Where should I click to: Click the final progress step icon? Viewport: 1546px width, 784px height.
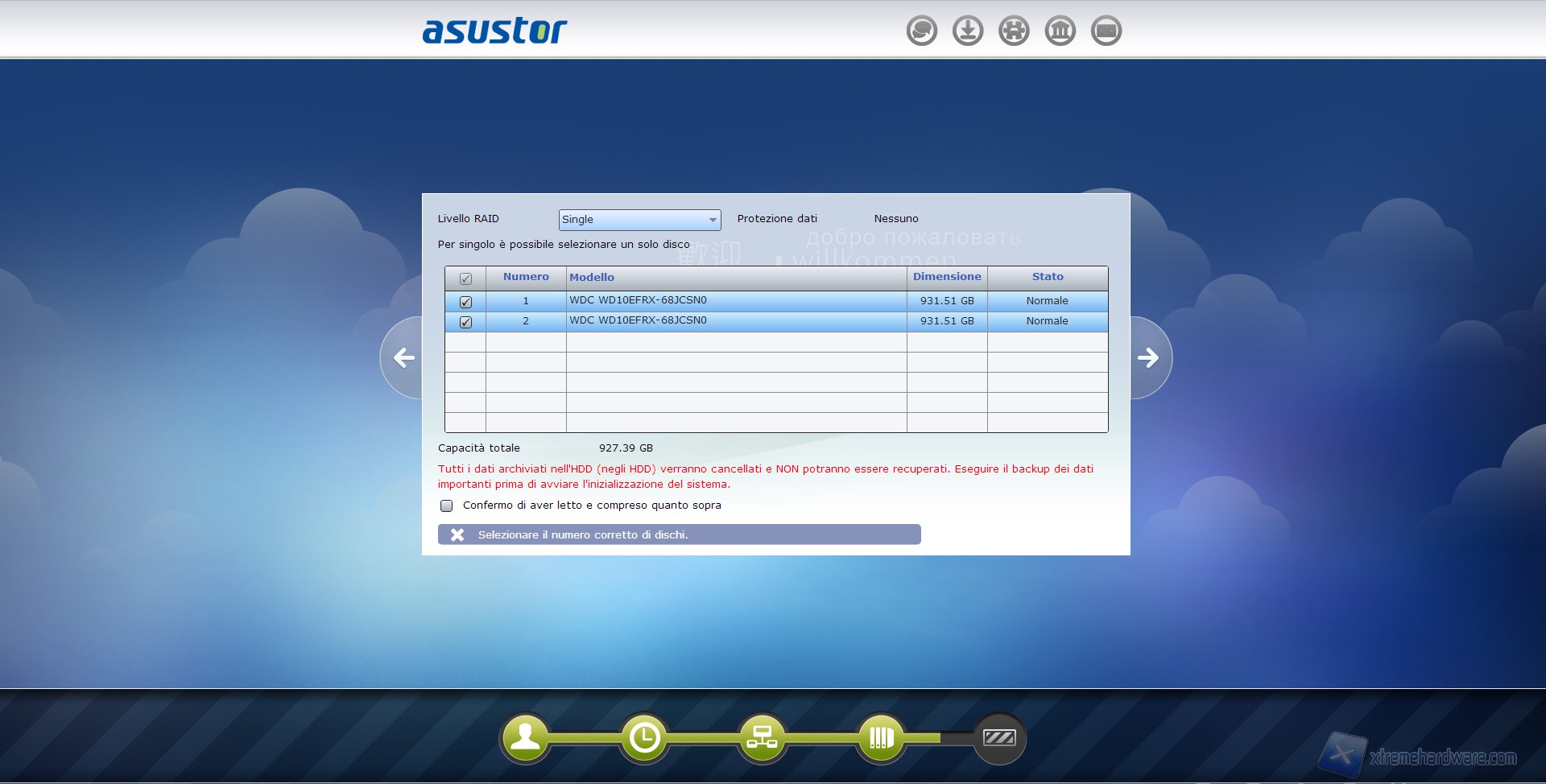(999, 737)
